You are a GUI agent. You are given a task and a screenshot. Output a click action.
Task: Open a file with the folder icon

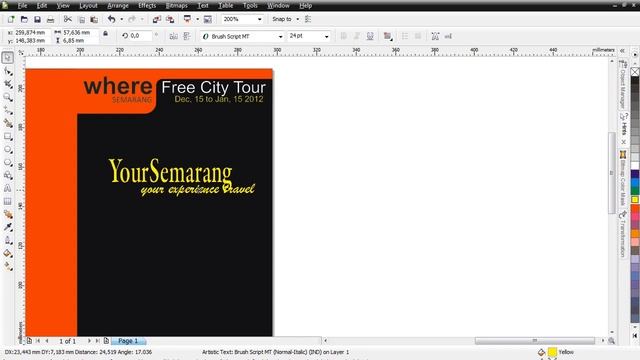[24, 19]
